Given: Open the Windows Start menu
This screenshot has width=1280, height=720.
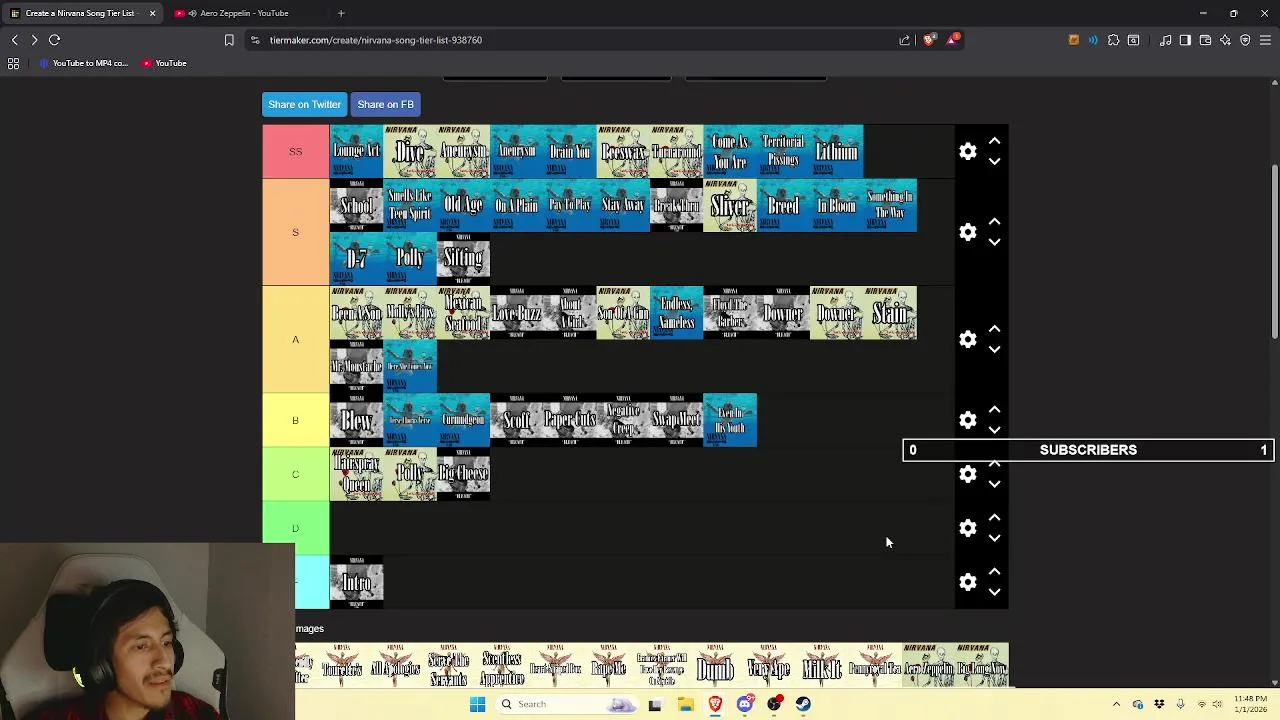Looking at the screenshot, I should pyautogui.click(x=477, y=704).
